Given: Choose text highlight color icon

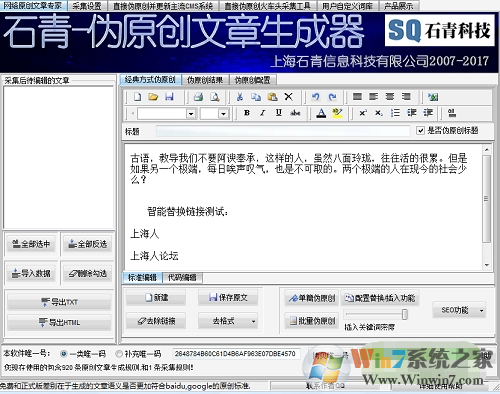Looking at the screenshot, I should tap(337, 113).
